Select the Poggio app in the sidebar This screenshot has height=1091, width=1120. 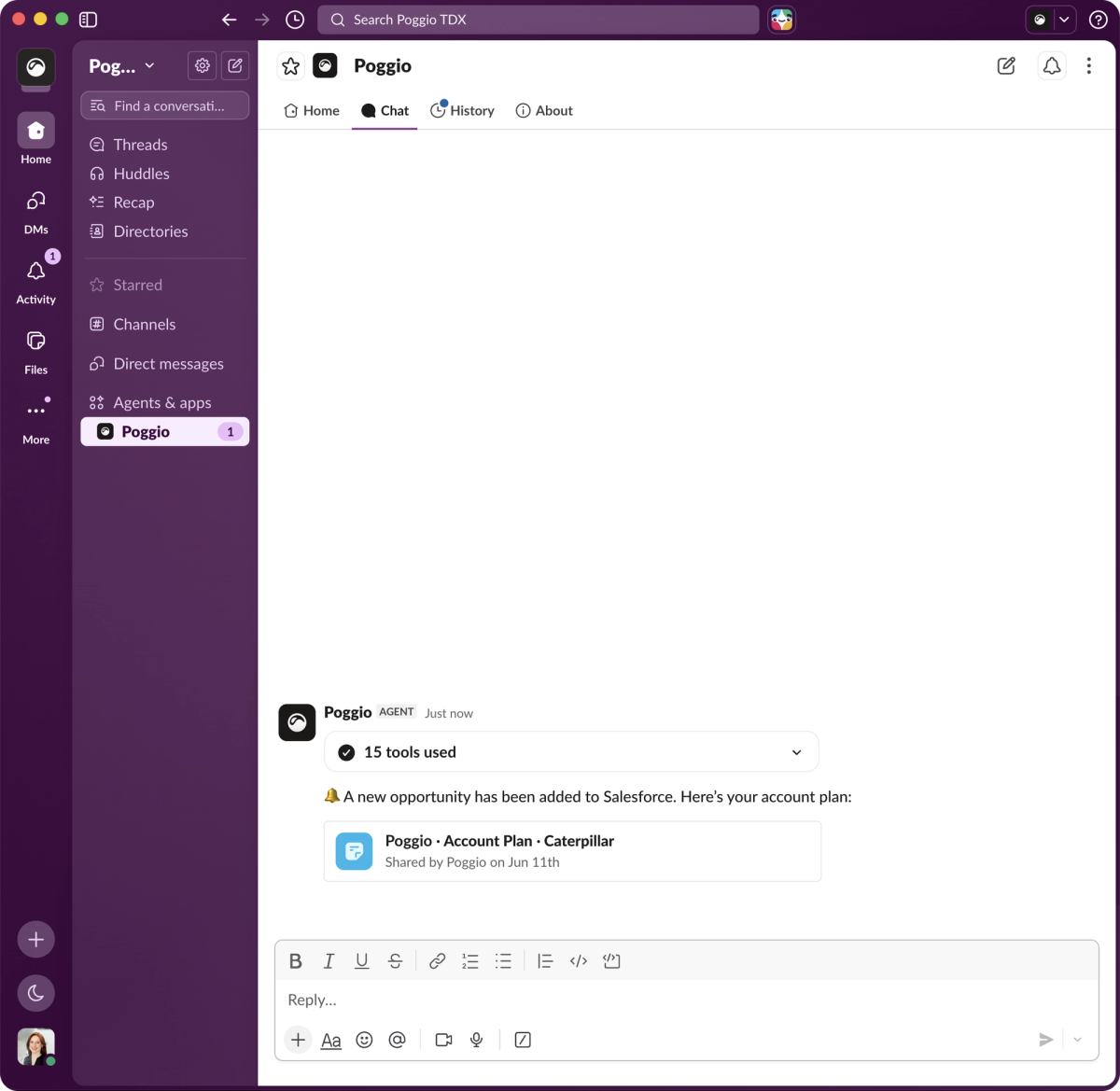(165, 431)
